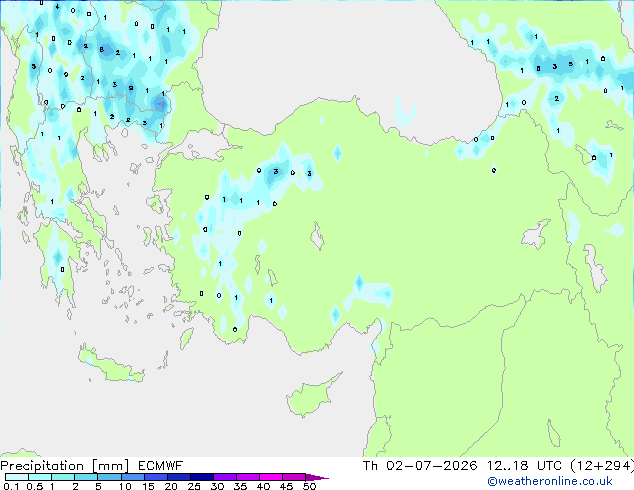
Task: Click the '0.1' legend scale label
Action: 11,486
